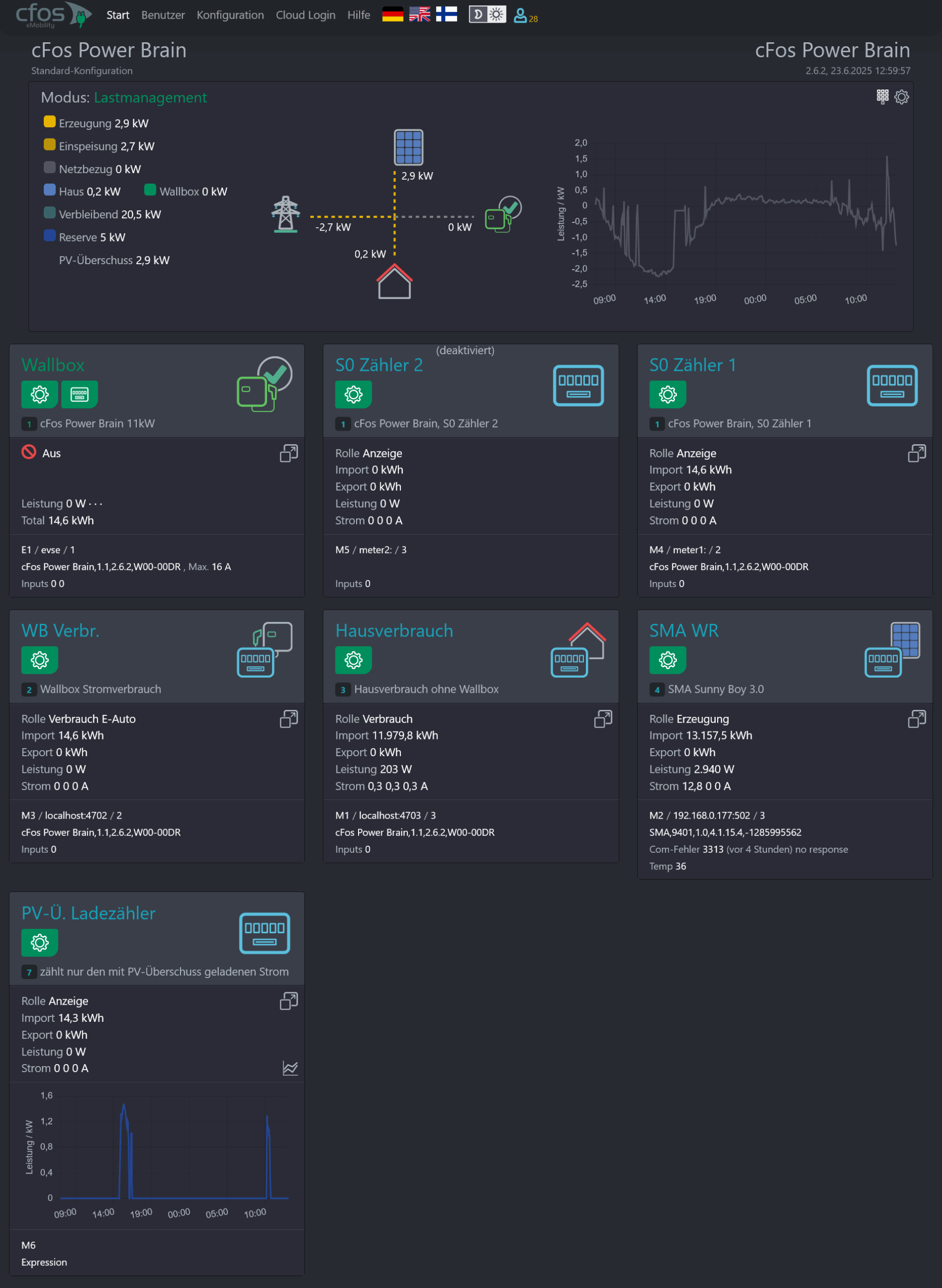Open Hausverbrauch settings gear
Screen dimensions: 942x1288
[x=353, y=660]
